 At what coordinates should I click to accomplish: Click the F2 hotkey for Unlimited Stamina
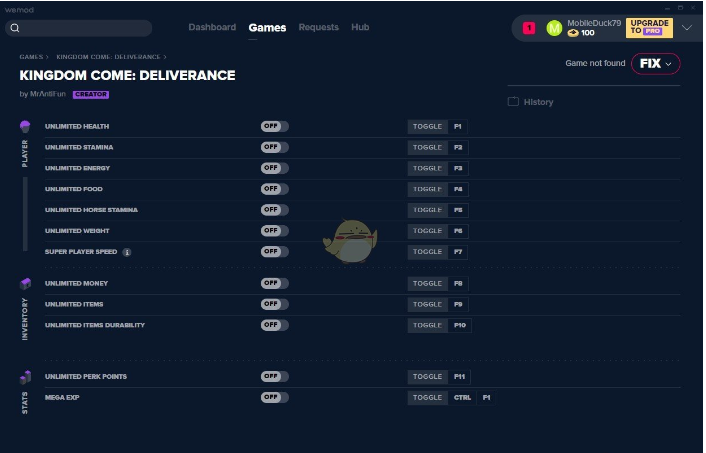[458, 148]
